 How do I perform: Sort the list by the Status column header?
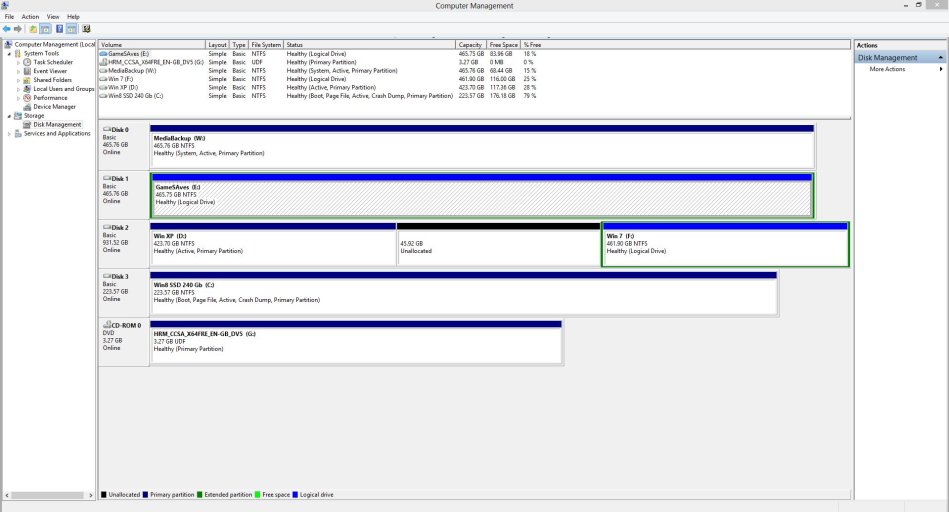[x=370, y=45]
